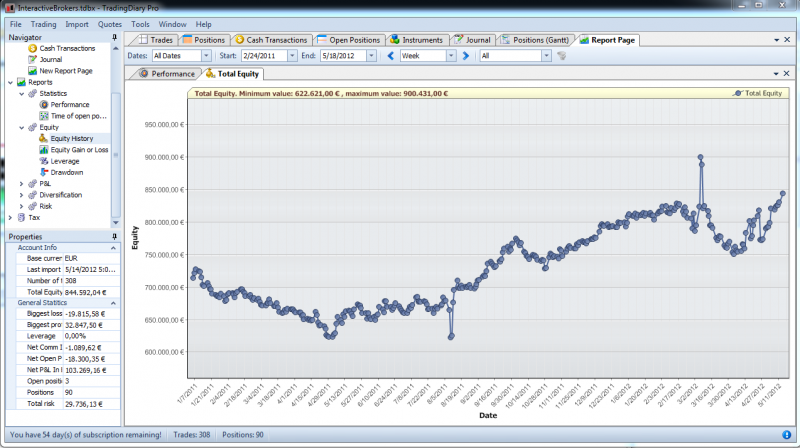The height and width of the screenshot is (448, 800).
Task: Close the Total Equity sub-tab panel
Action: click(x=786, y=73)
